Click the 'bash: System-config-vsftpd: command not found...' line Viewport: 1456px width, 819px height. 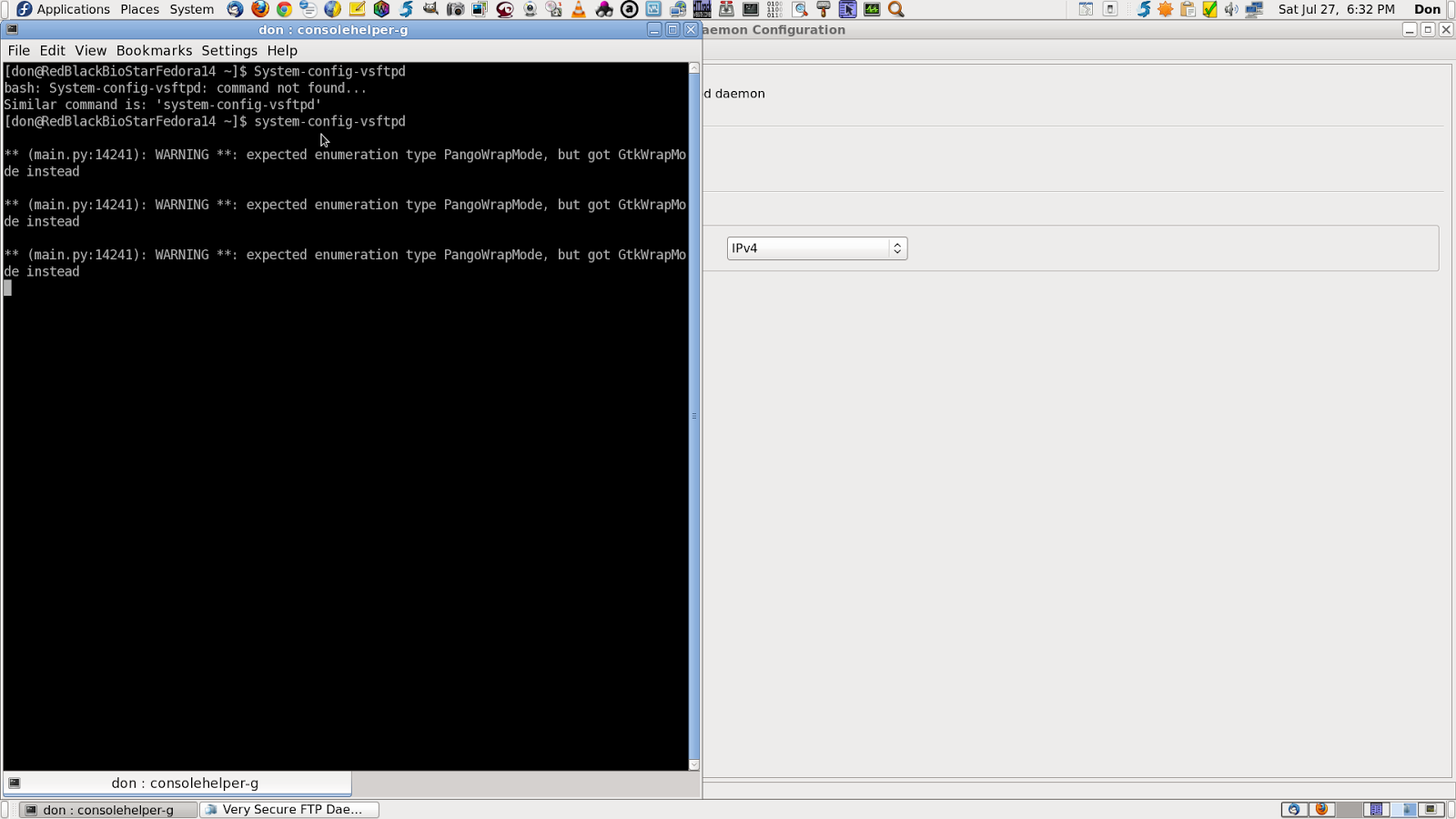click(185, 88)
